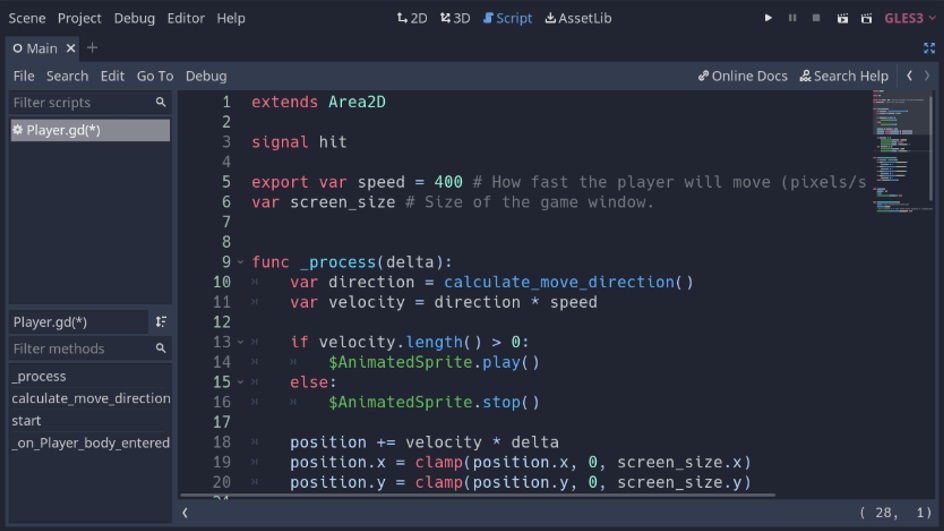Click the value 400 on line 5

(449, 182)
